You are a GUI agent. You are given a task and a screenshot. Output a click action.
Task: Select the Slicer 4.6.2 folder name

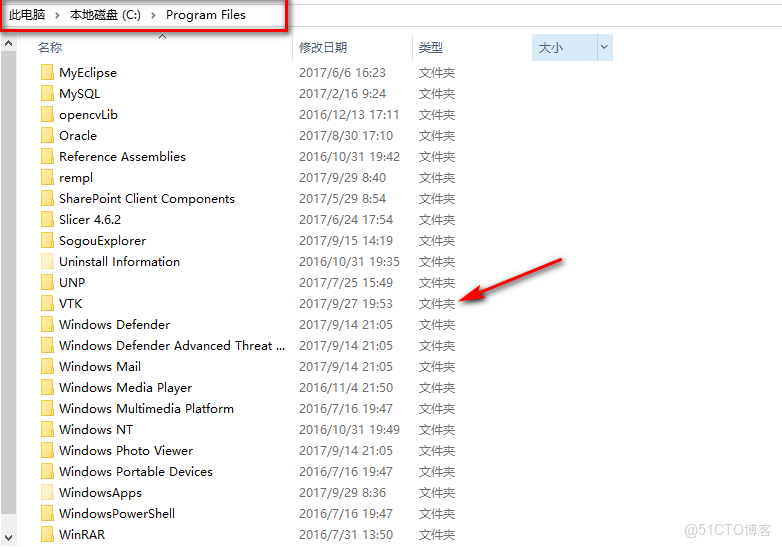90,219
